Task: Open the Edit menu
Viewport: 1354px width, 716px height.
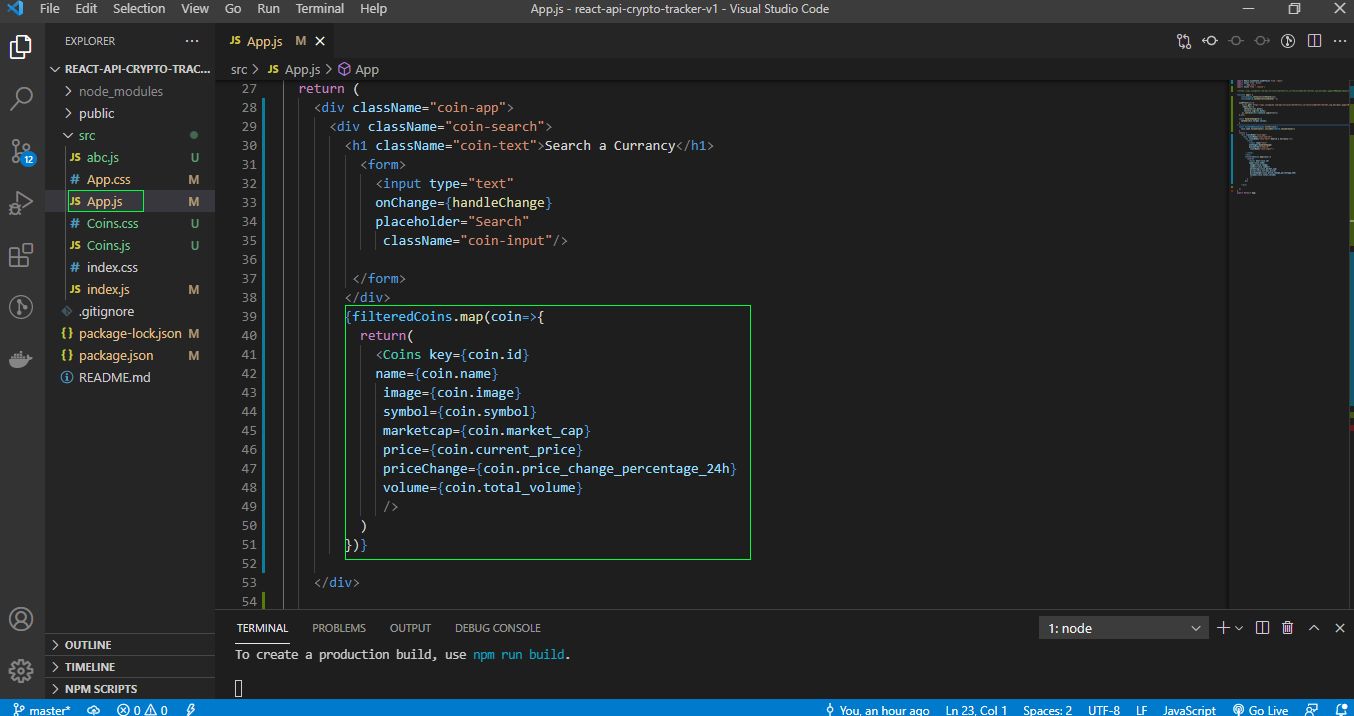Action: [x=86, y=9]
